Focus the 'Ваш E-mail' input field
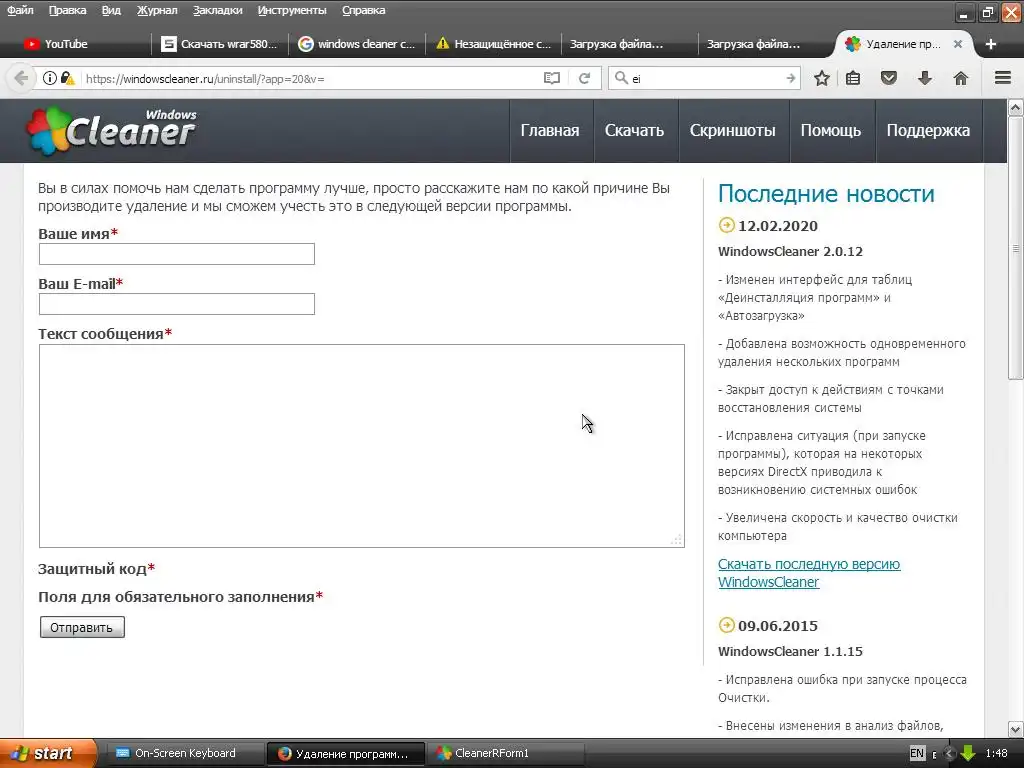This screenshot has width=1024, height=768. (176, 304)
